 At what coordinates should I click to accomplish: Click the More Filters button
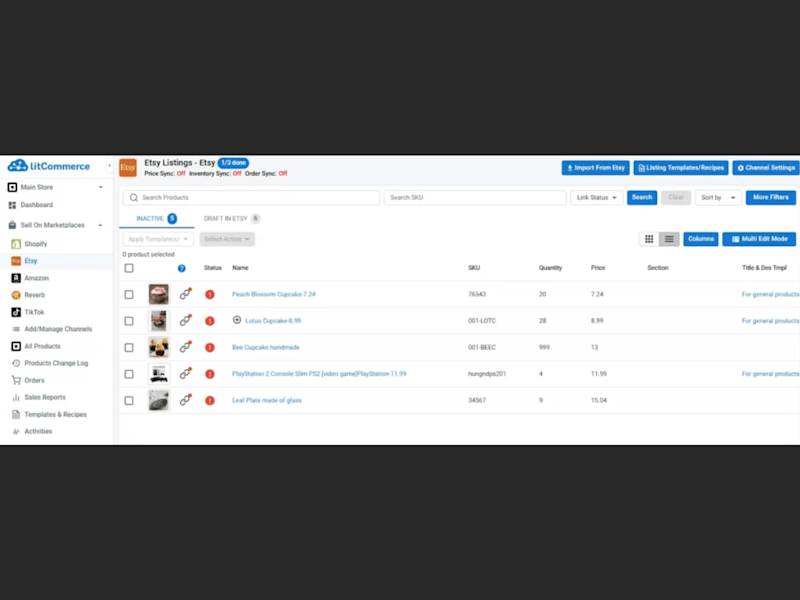point(770,197)
